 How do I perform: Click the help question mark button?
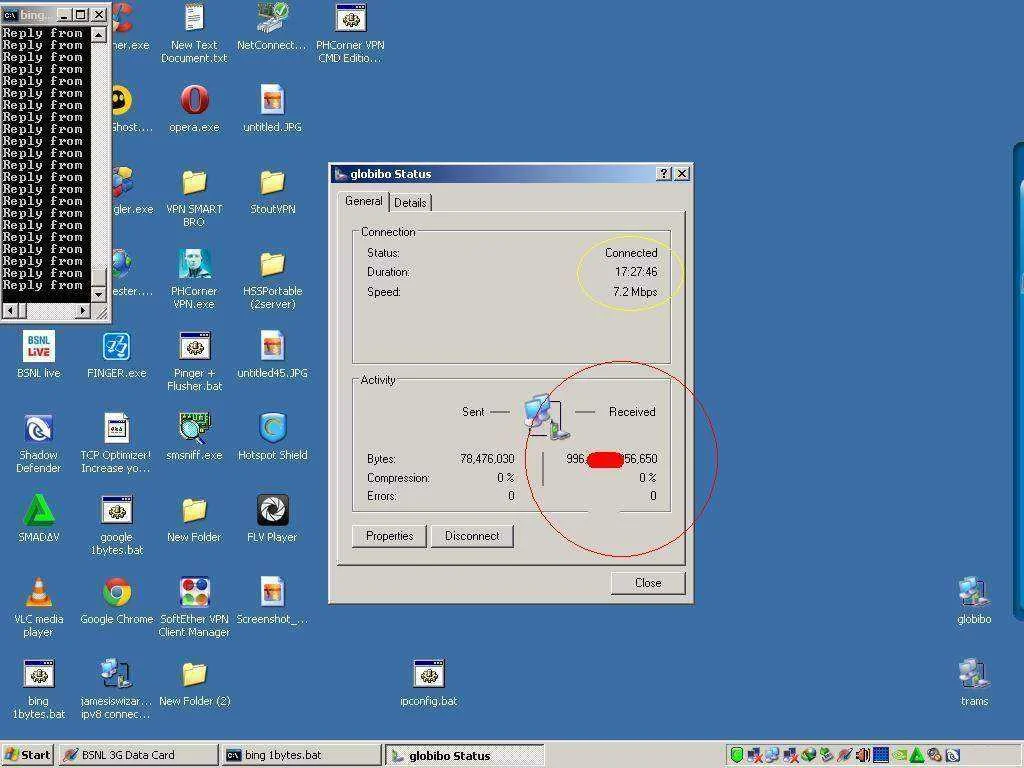pos(664,174)
